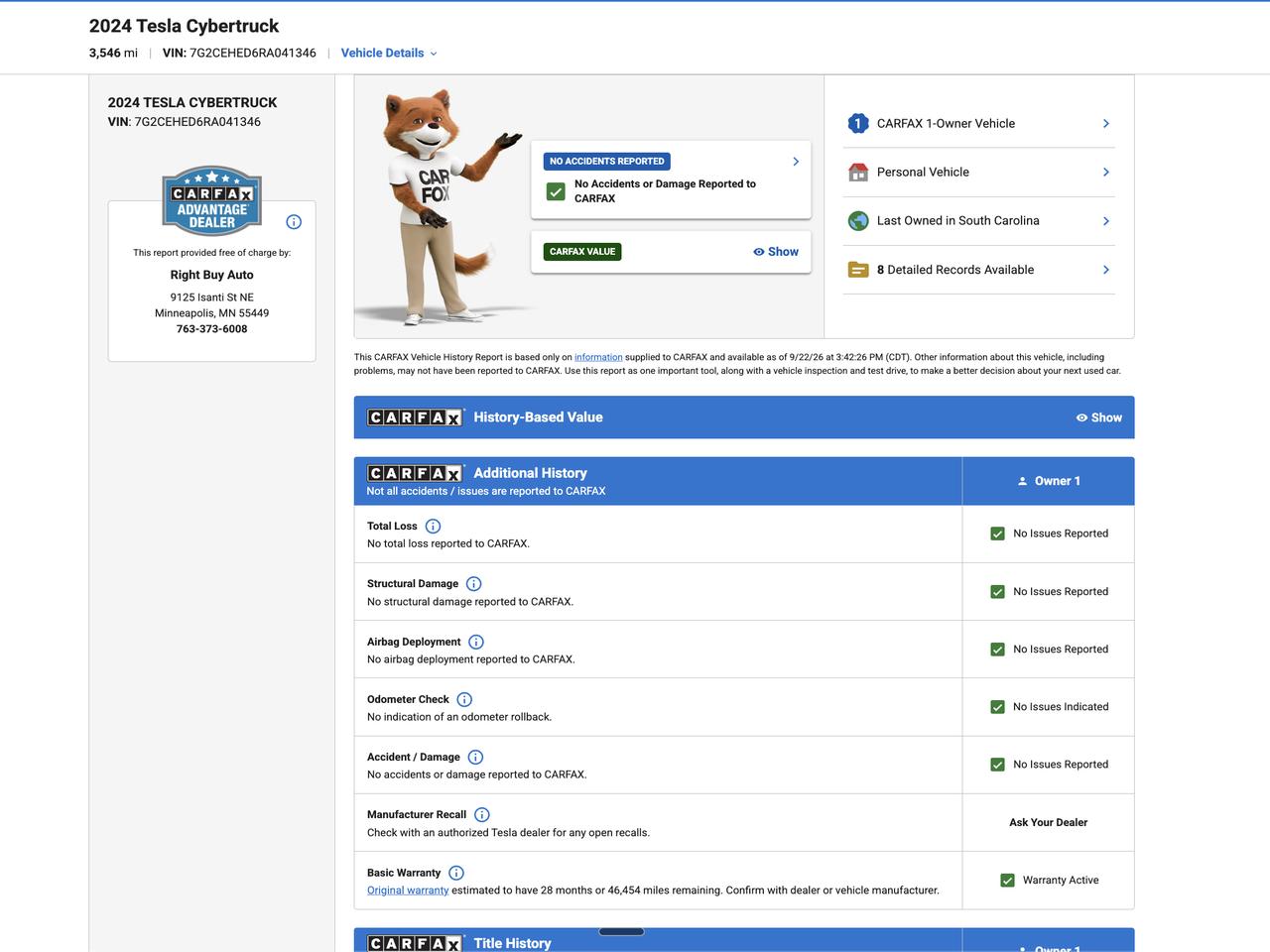Open Airbag Deployment info icon
The image size is (1270, 952).
coord(476,643)
